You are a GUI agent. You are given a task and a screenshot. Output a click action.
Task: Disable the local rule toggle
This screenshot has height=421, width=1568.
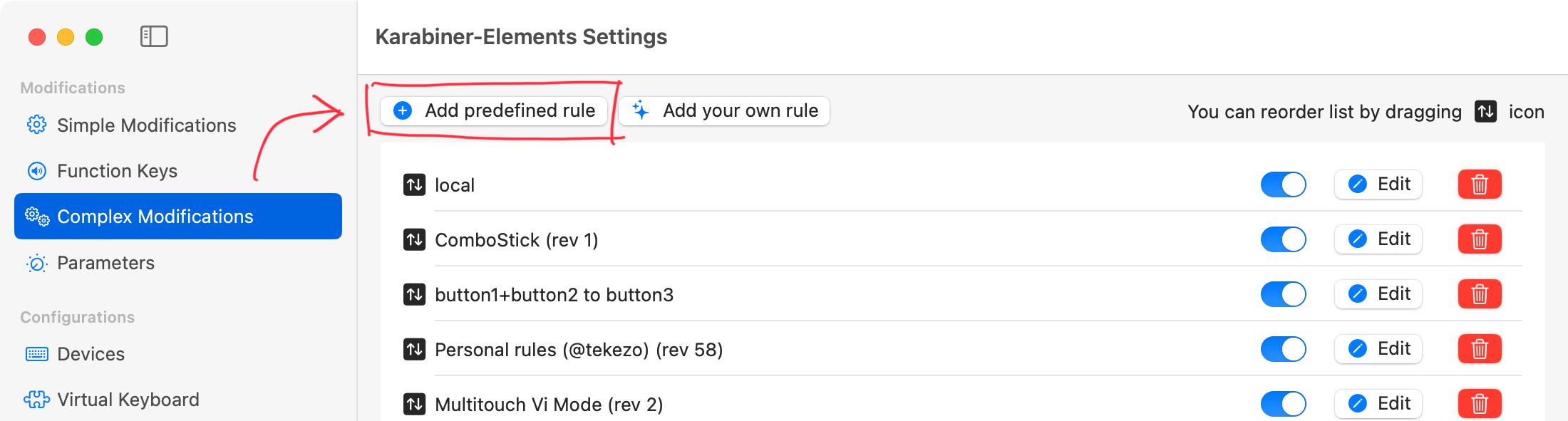coord(1284,184)
